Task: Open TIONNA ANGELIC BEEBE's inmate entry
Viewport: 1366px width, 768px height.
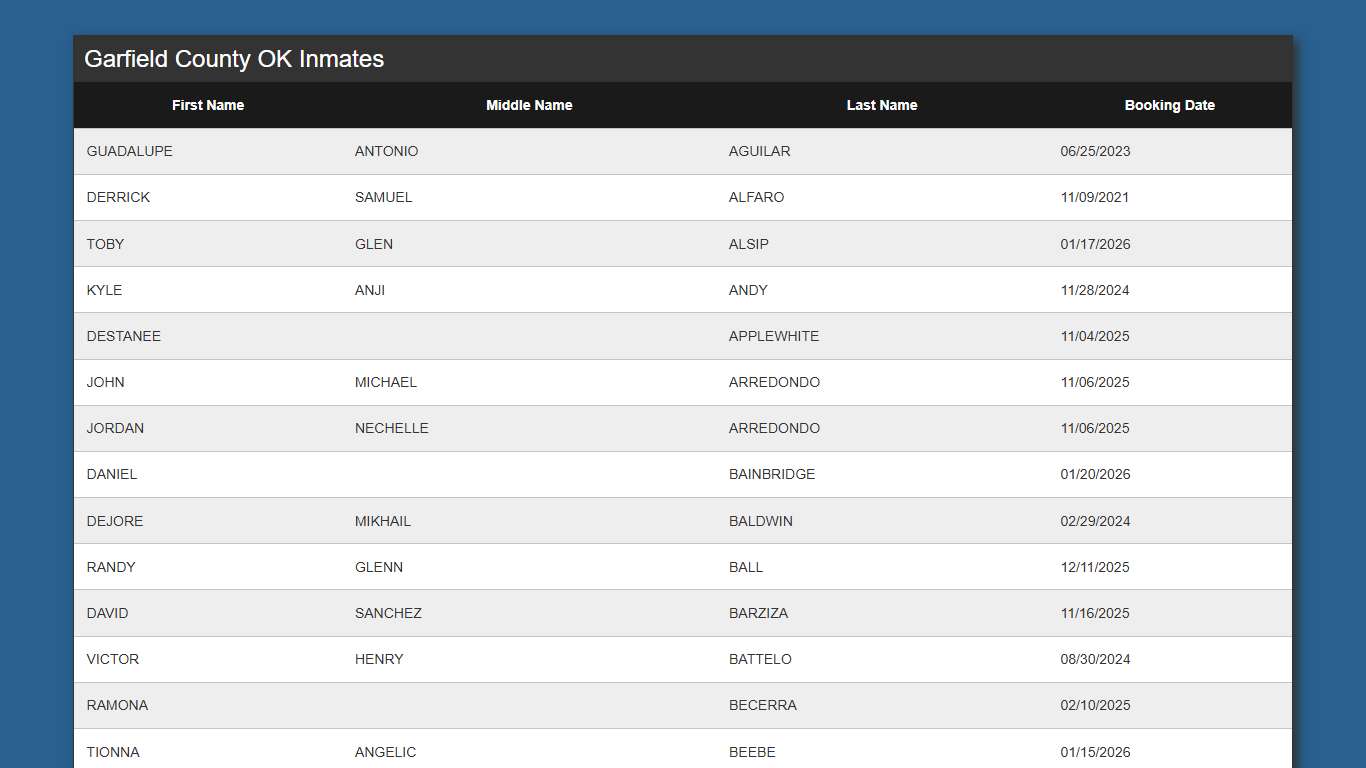Action: click(400, 751)
